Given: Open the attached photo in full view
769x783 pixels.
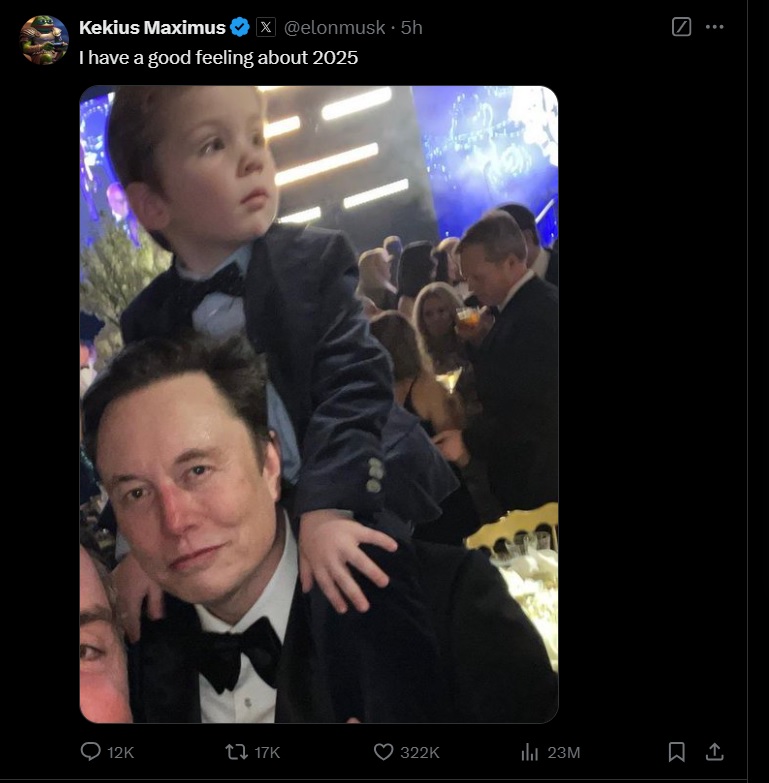Looking at the screenshot, I should tap(318, 404).
